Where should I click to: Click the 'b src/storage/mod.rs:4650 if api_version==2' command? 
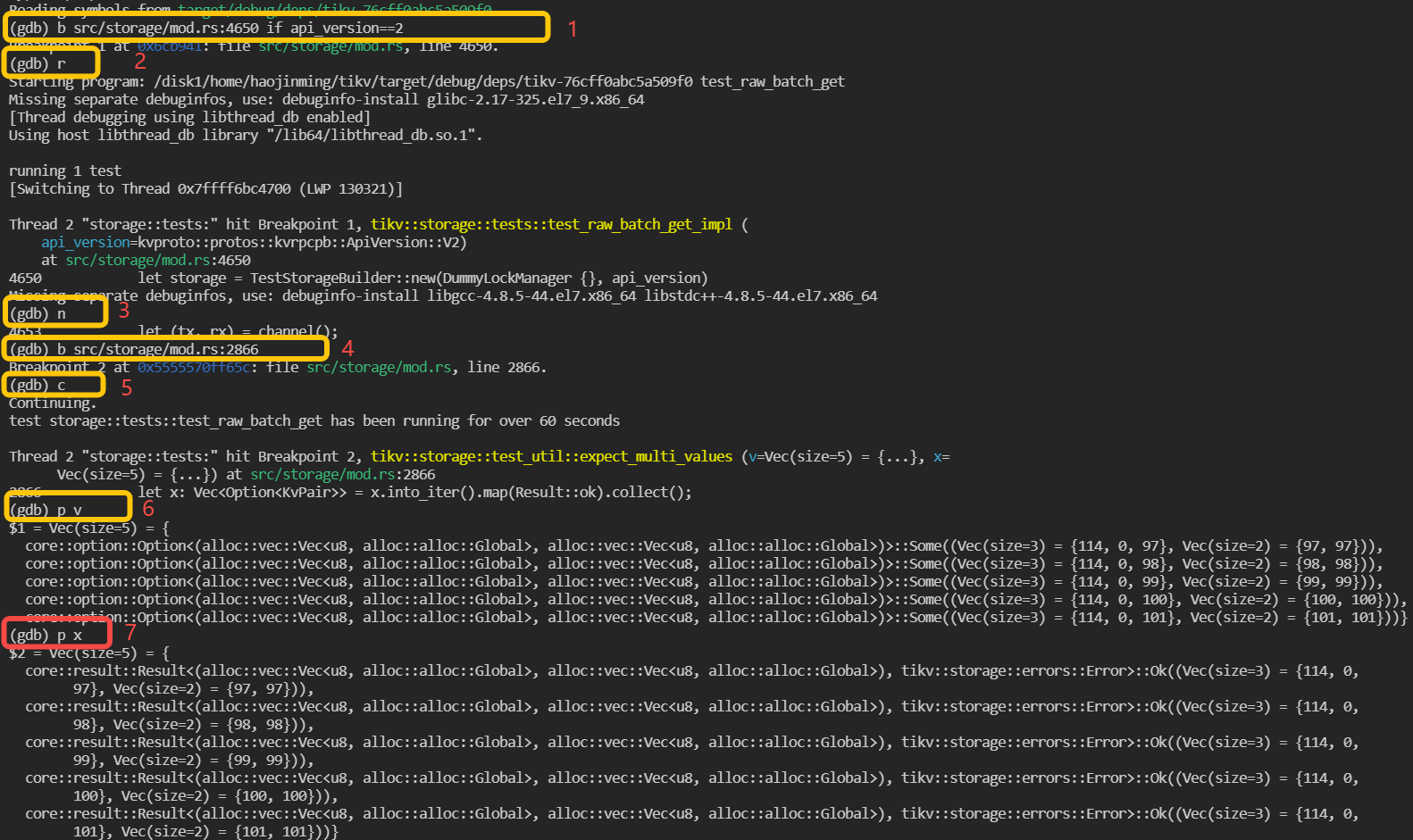coord(230,28)
